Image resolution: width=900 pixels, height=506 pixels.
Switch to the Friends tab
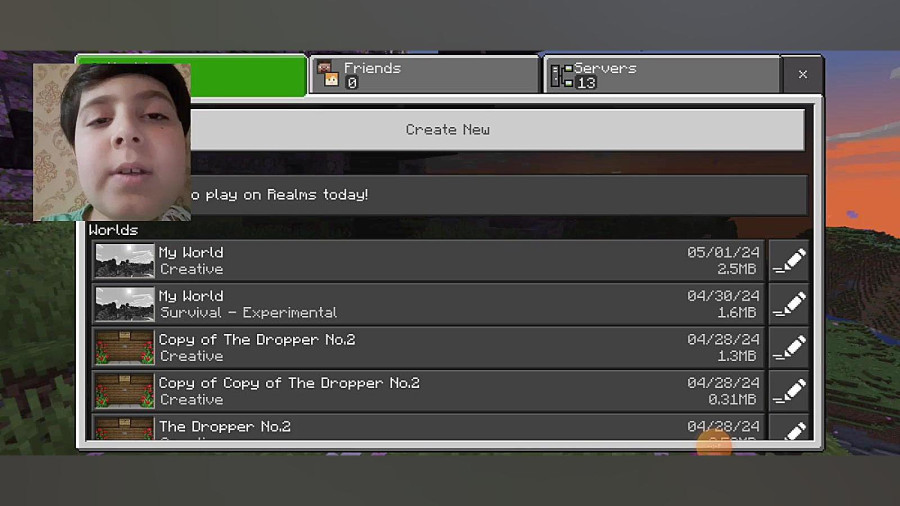pos(424,75)
